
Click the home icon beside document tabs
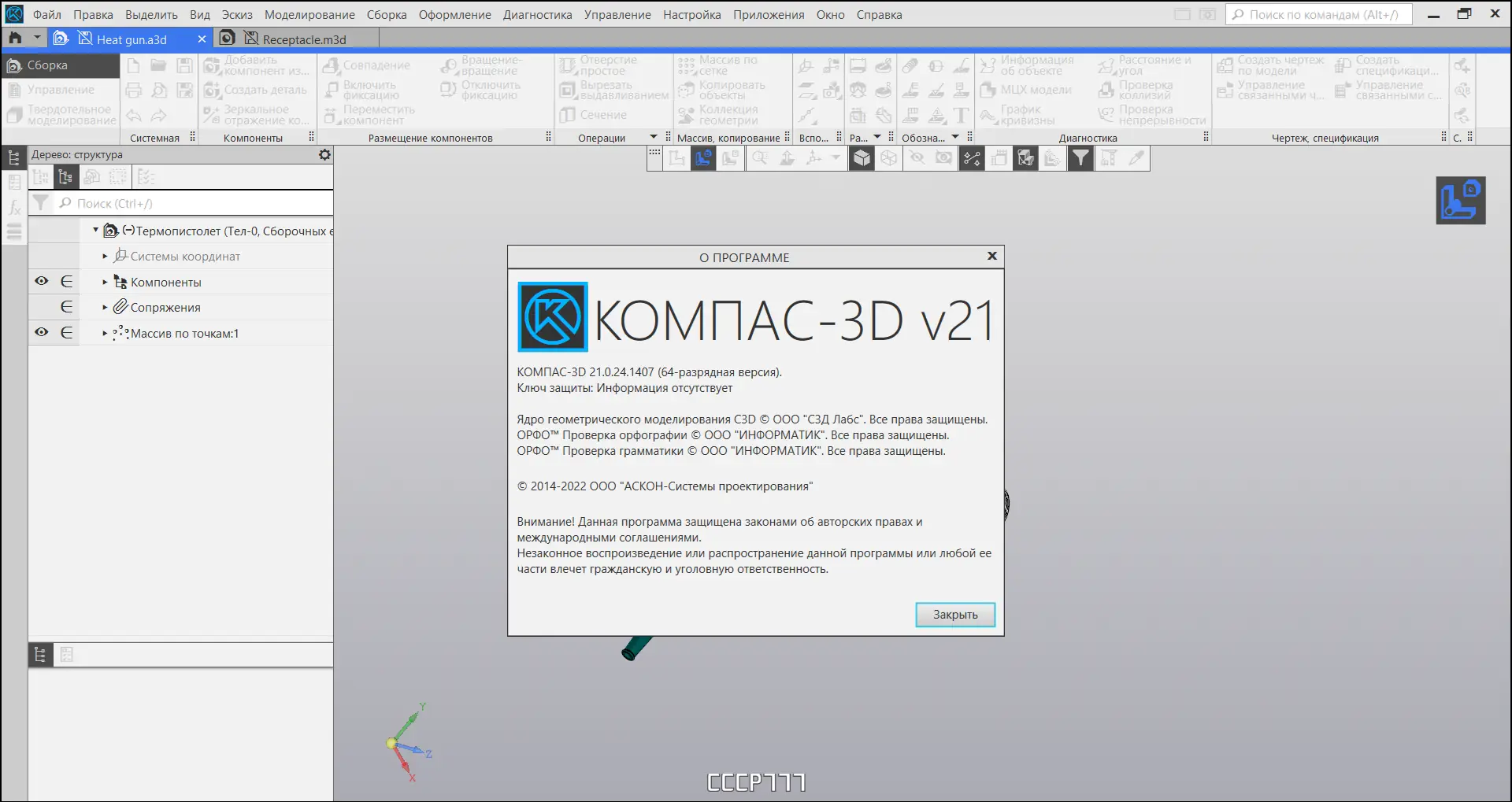(15, 38)
